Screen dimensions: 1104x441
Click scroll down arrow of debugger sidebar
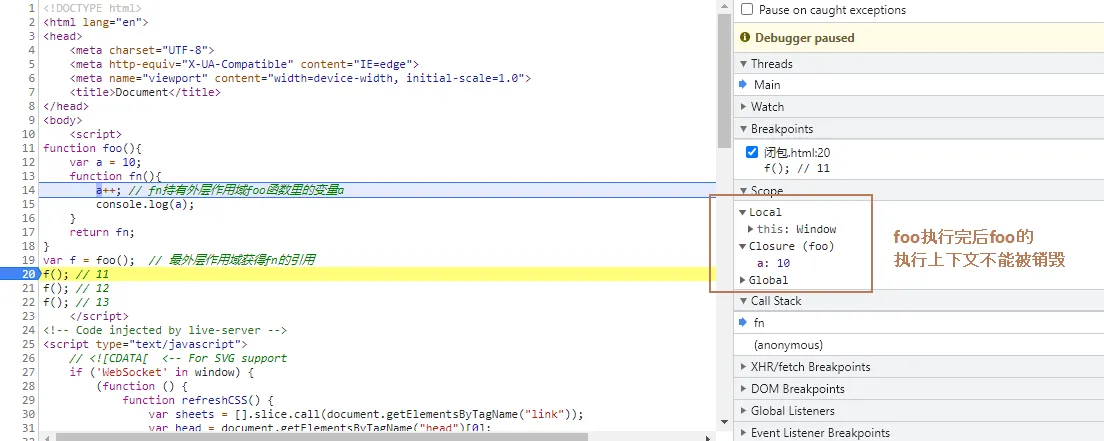click(725, 421)
